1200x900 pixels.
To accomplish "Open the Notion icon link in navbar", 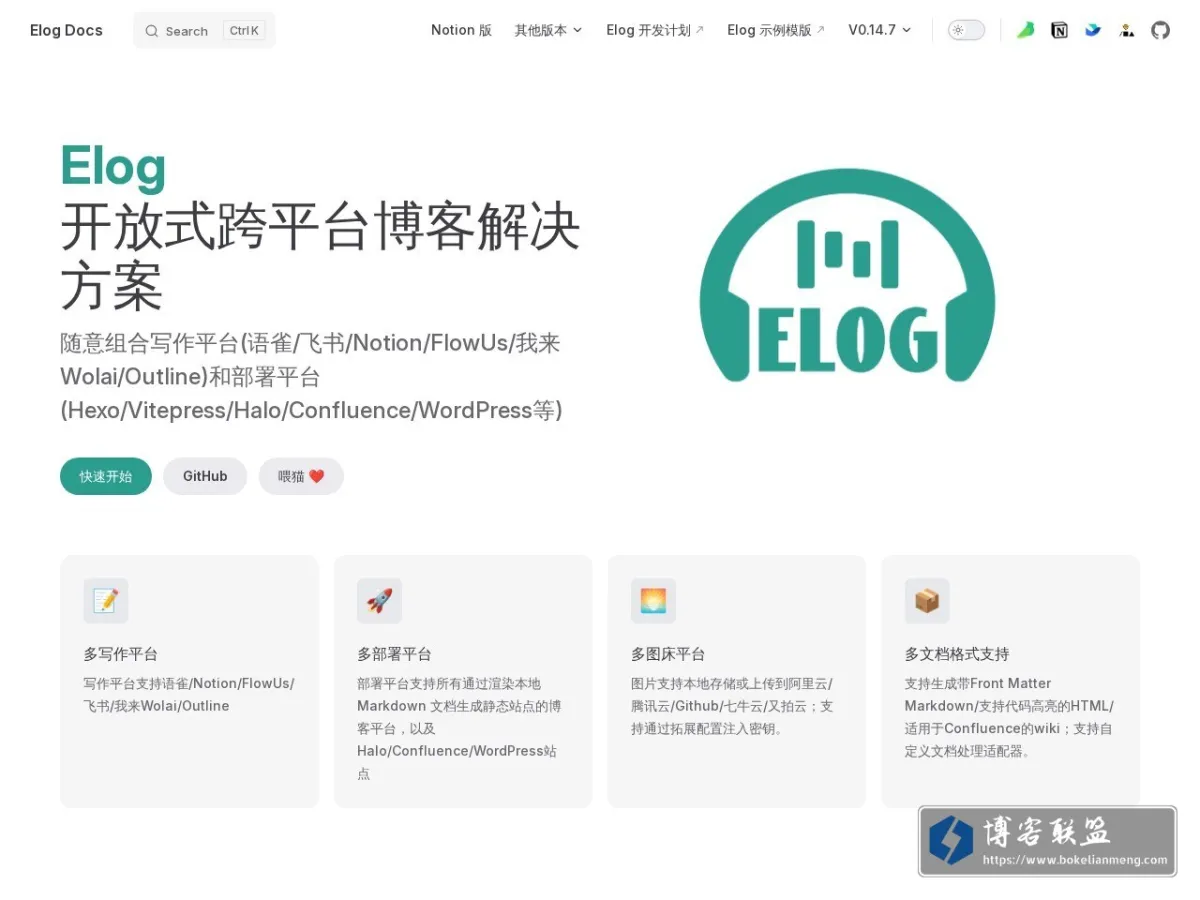I will tap(1059, 30).
